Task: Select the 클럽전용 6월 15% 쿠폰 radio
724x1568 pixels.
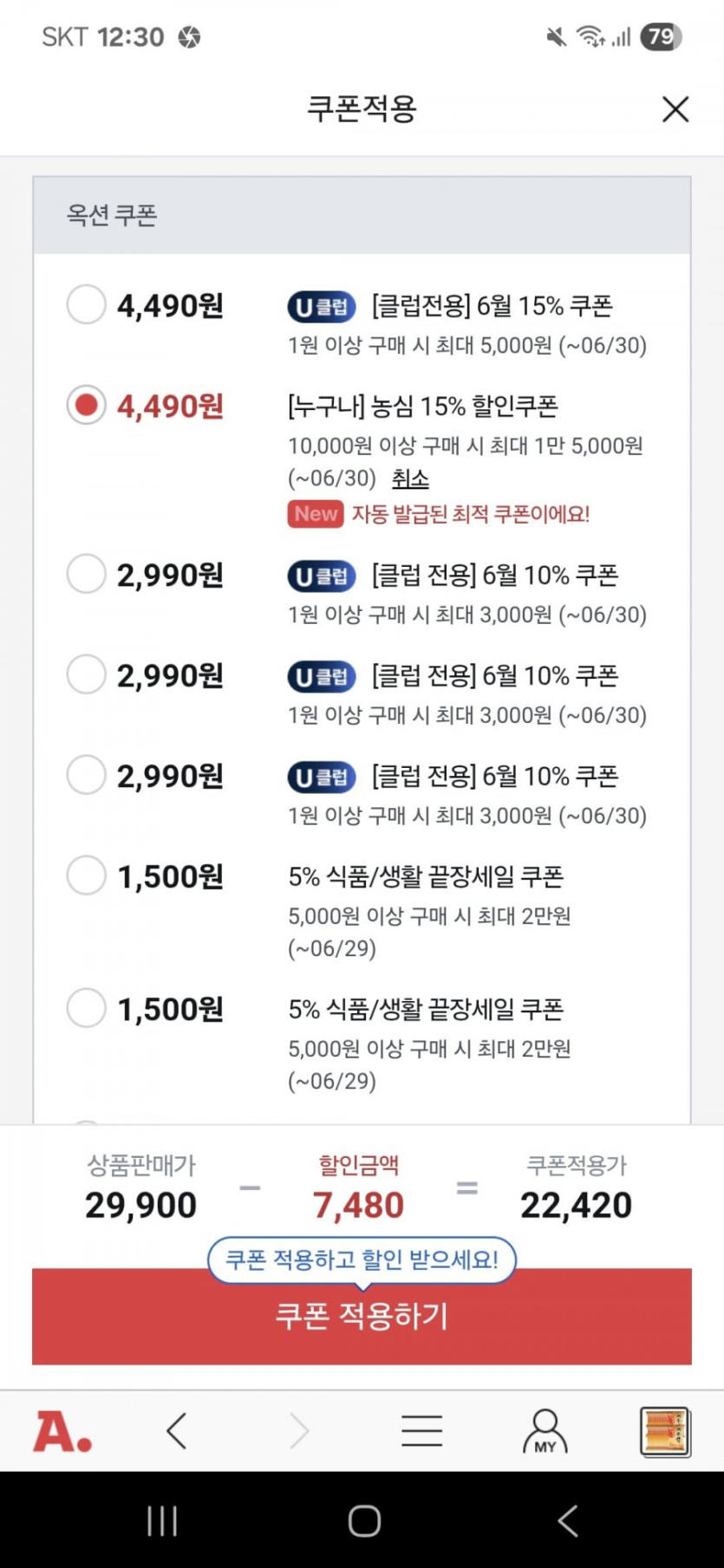Action: (86, 305)
